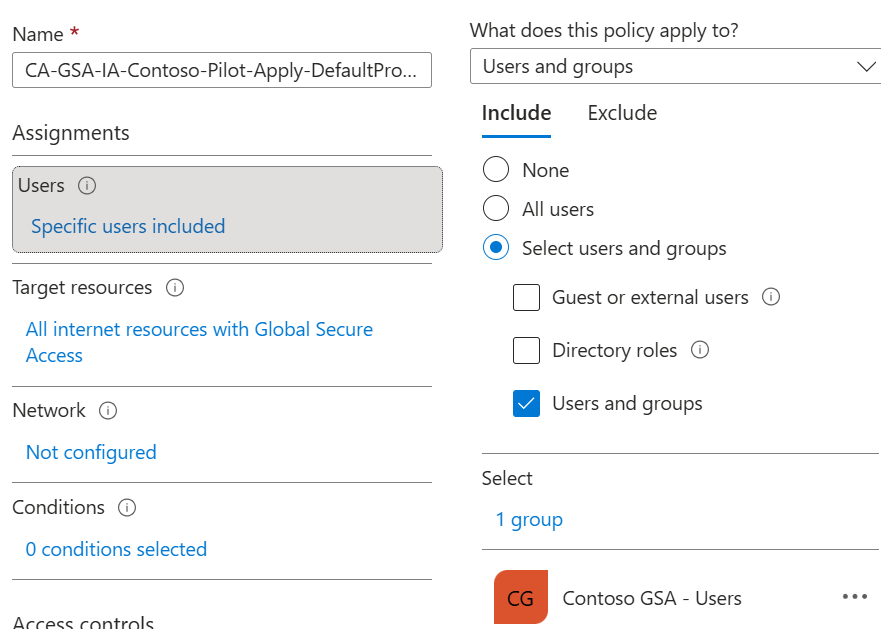Image resolution: width=881 pixels, height=629 pixels.
Task: Click the 1 group link
Action: [529, 520]
